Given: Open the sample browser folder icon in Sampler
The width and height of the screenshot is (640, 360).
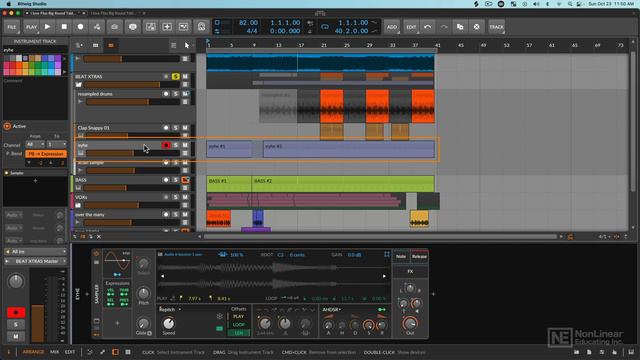Looking at the screenshot, I should coord(160,254).
